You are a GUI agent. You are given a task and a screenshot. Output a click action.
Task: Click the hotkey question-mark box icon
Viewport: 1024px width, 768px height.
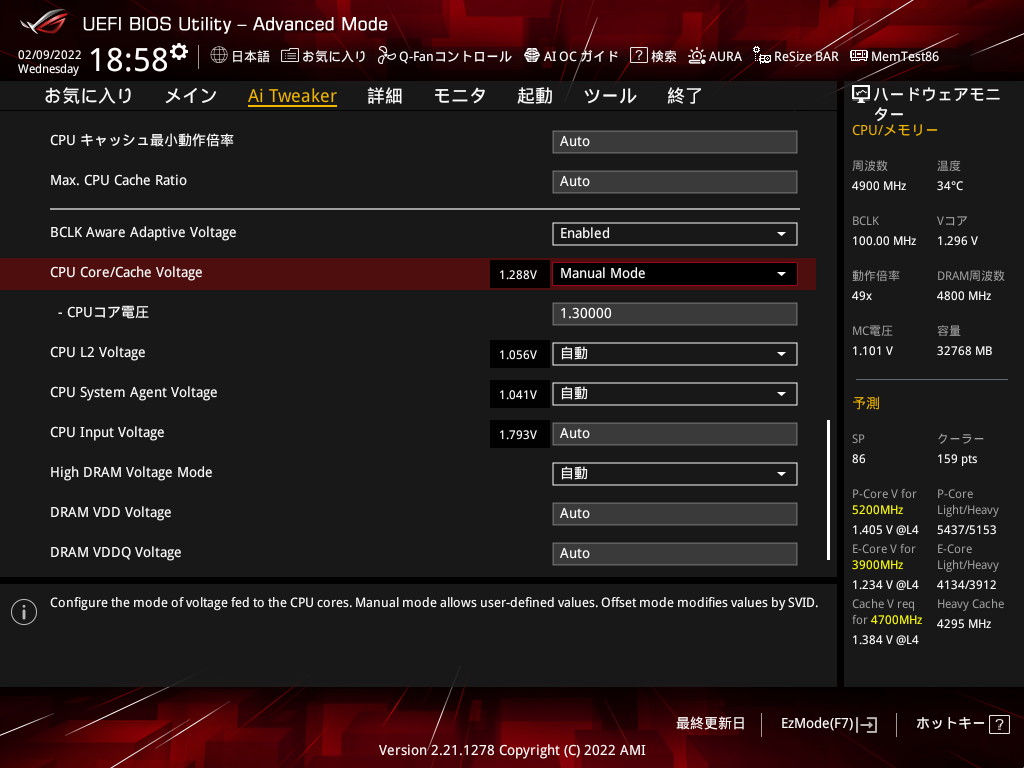click(999, 724)
